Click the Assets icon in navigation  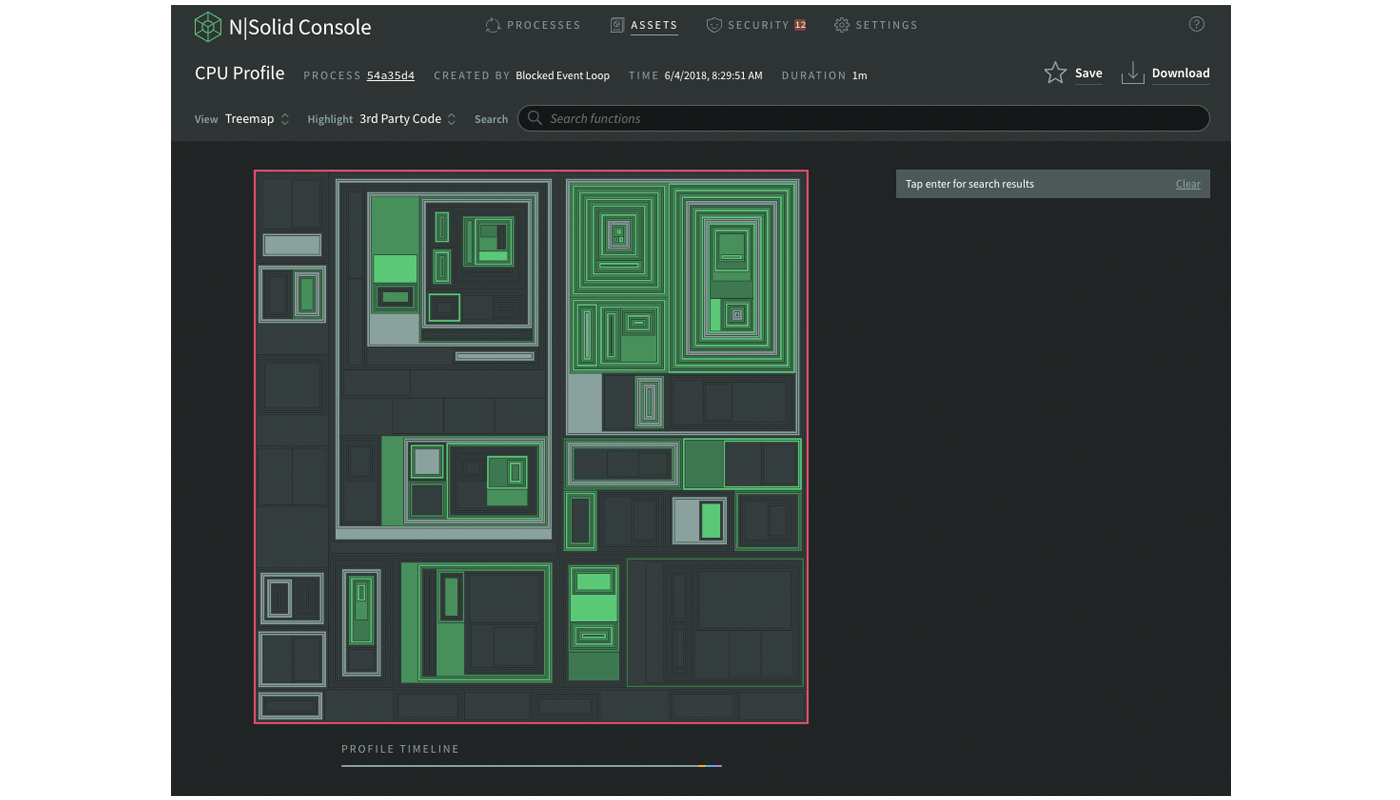coord(617,25)
